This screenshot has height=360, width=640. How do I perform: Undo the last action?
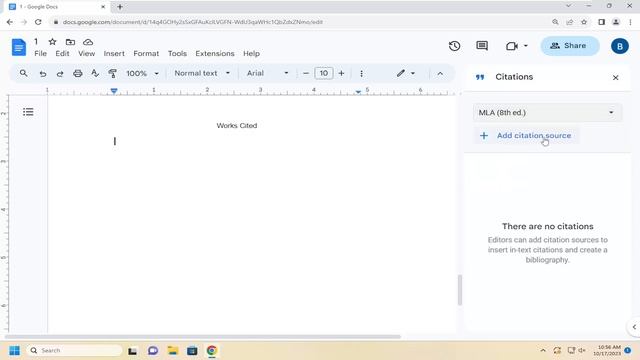click(x=42, y=73)
